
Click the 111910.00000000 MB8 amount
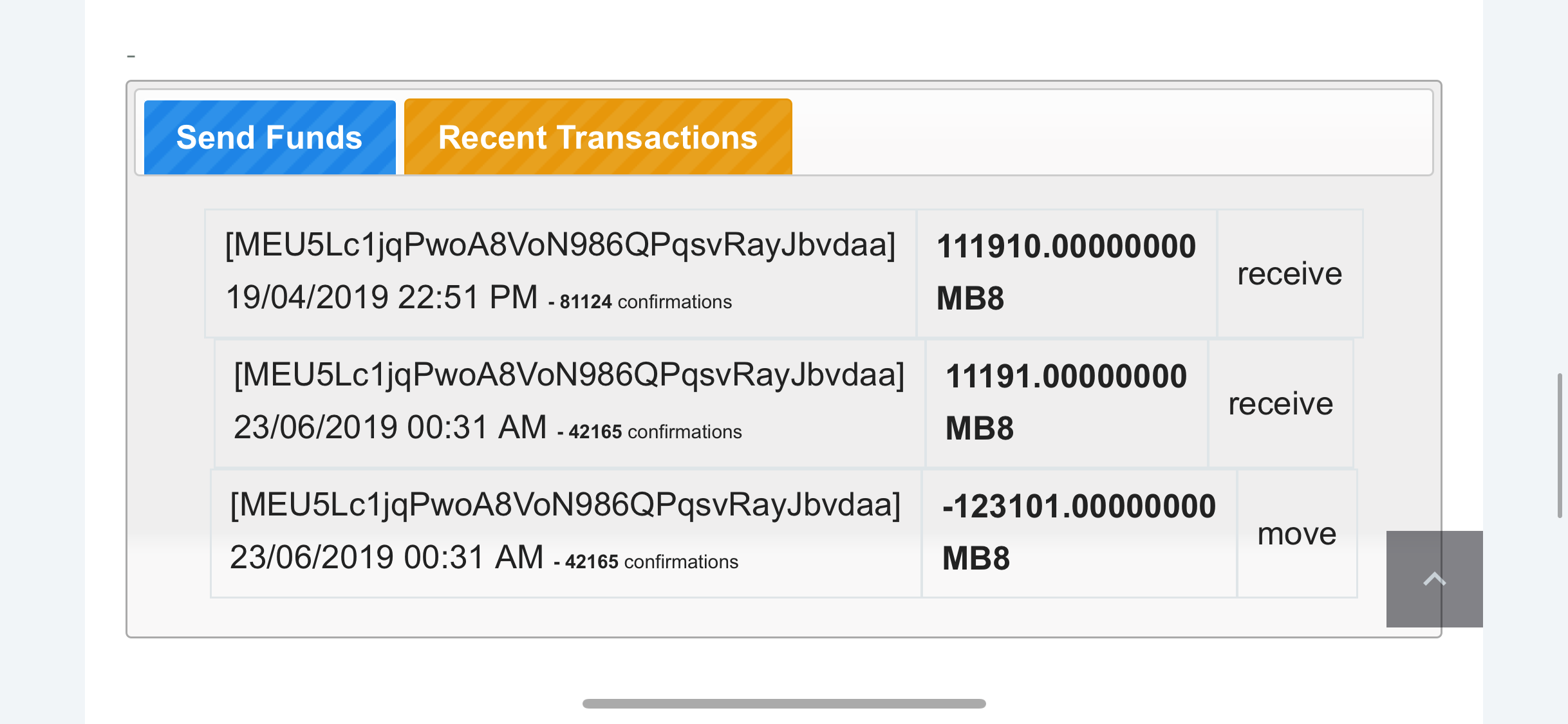pyautogui.click(x=1066, y=272)
